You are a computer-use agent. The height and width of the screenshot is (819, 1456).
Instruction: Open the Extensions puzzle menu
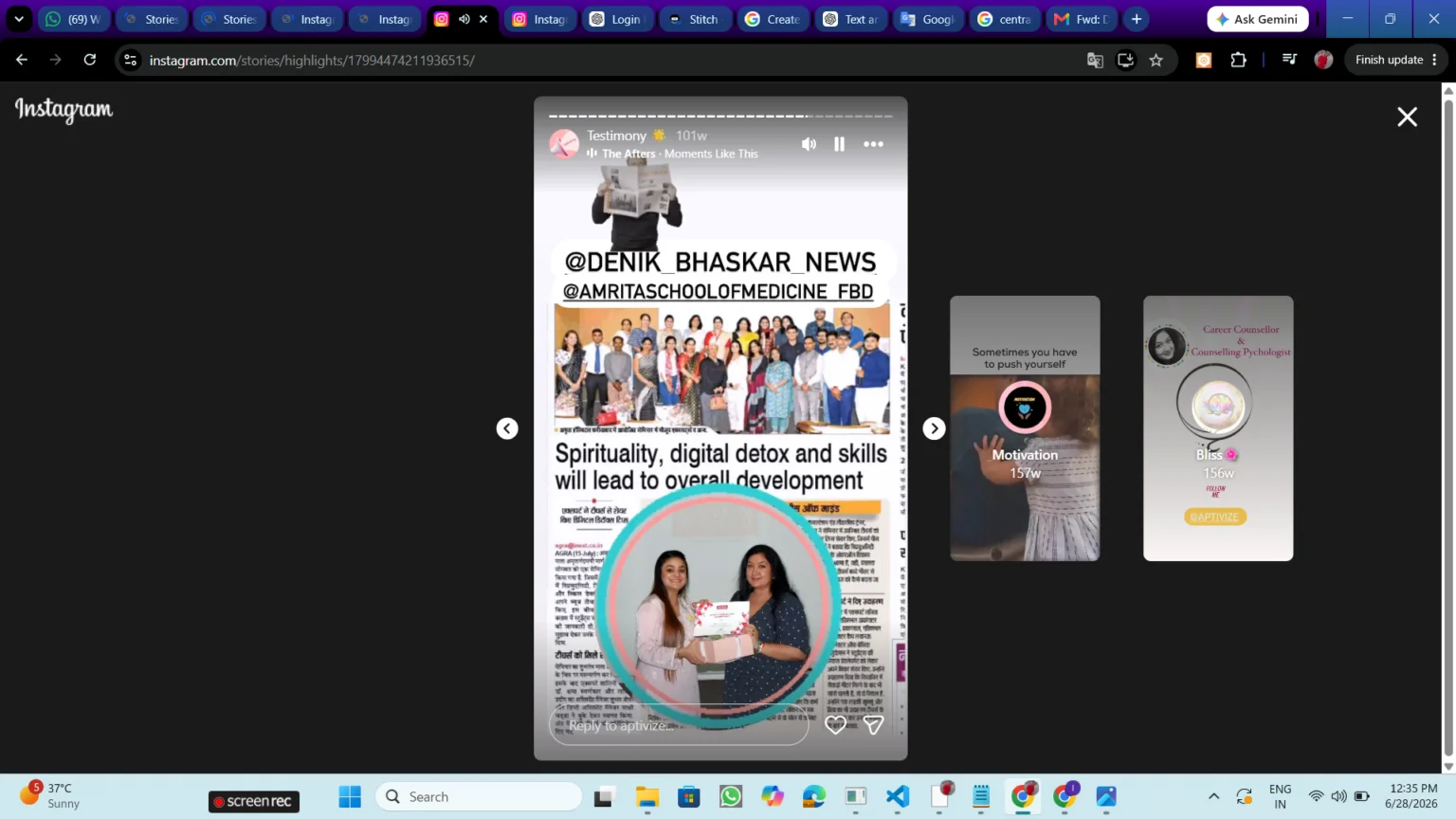click(1238, 60)
